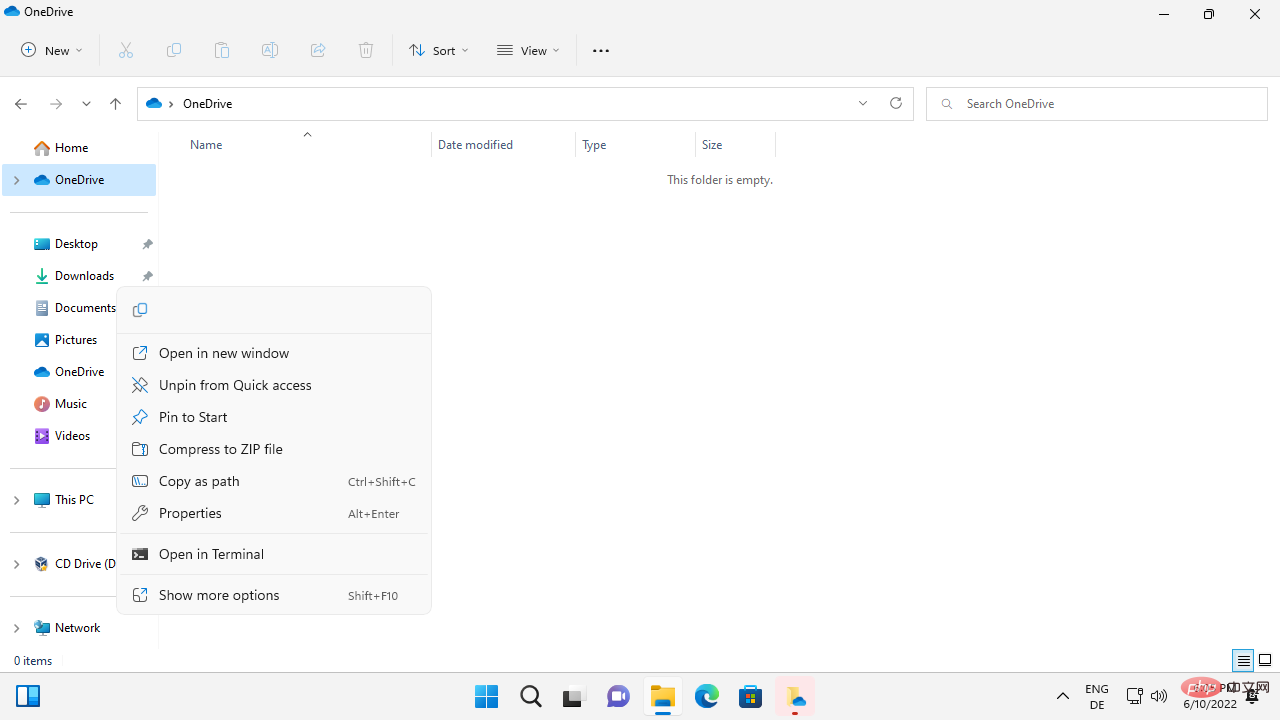Click the ENG DE language indicator
This screenshot has height=720, width=1280.
tap(1096, 697)
